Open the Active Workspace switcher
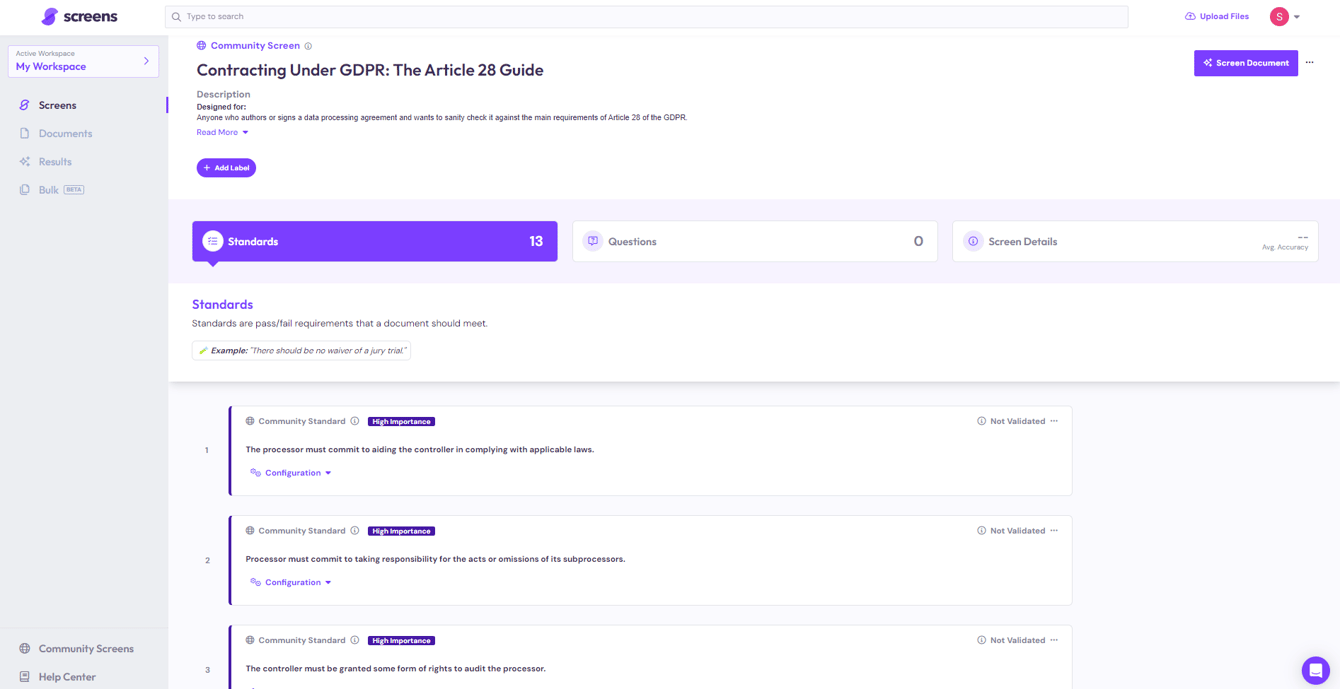The height and width of the screenshot is (689, 1340). tap(83, 61)
